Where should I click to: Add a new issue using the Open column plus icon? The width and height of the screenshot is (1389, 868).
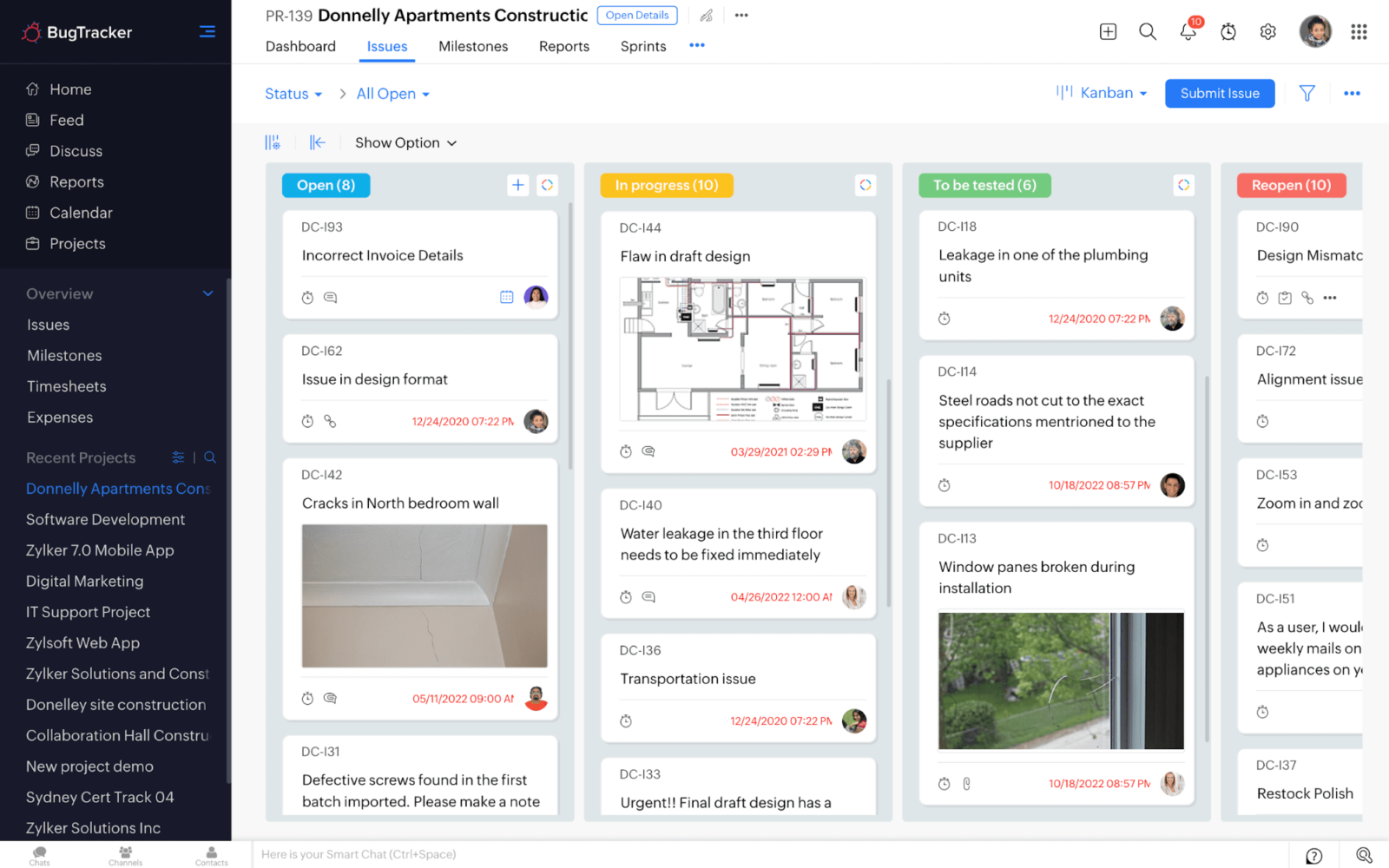tap(517, 185)
